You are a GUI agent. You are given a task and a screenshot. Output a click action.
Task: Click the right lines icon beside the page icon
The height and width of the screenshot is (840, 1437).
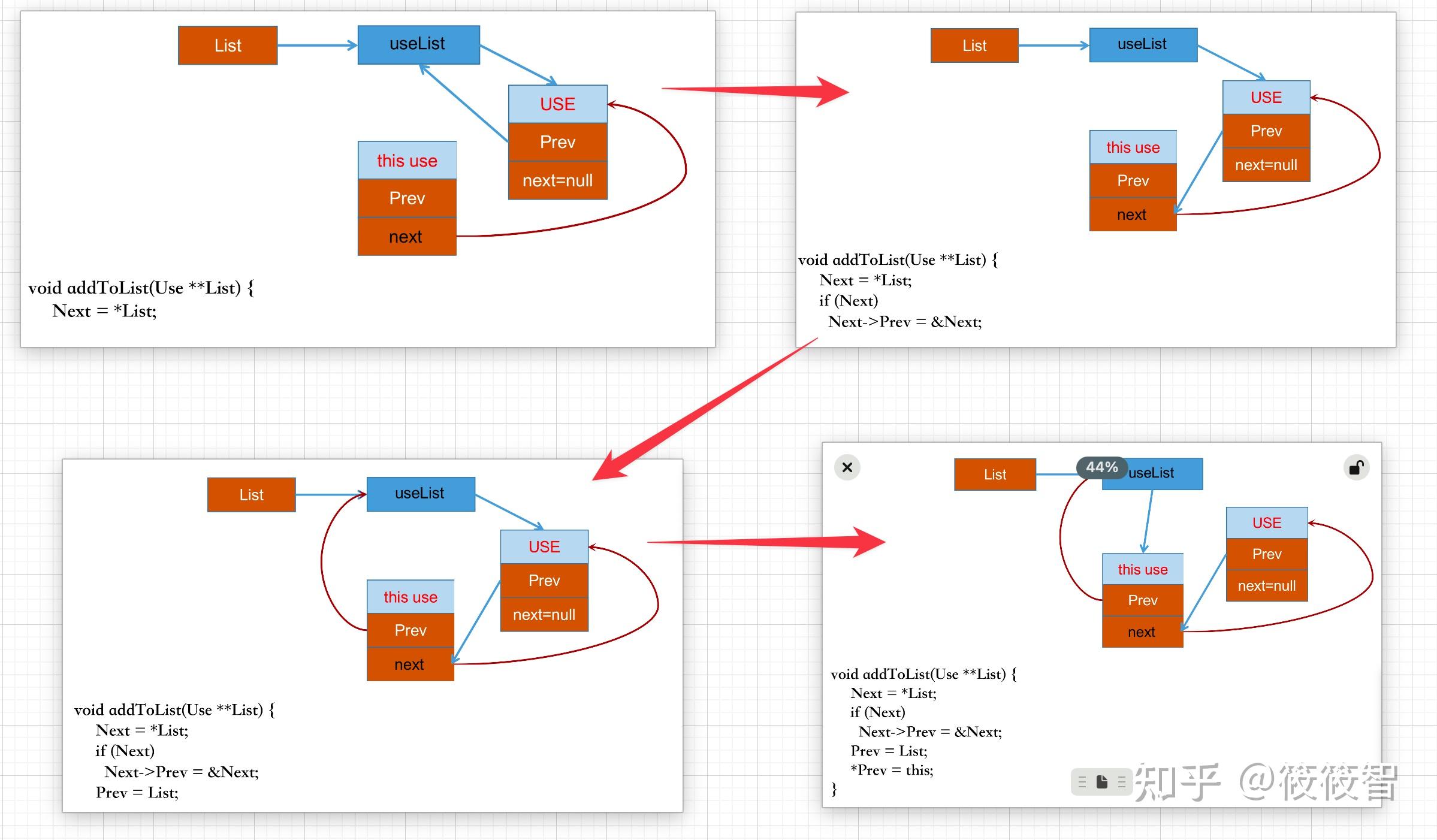[1121, 782]
